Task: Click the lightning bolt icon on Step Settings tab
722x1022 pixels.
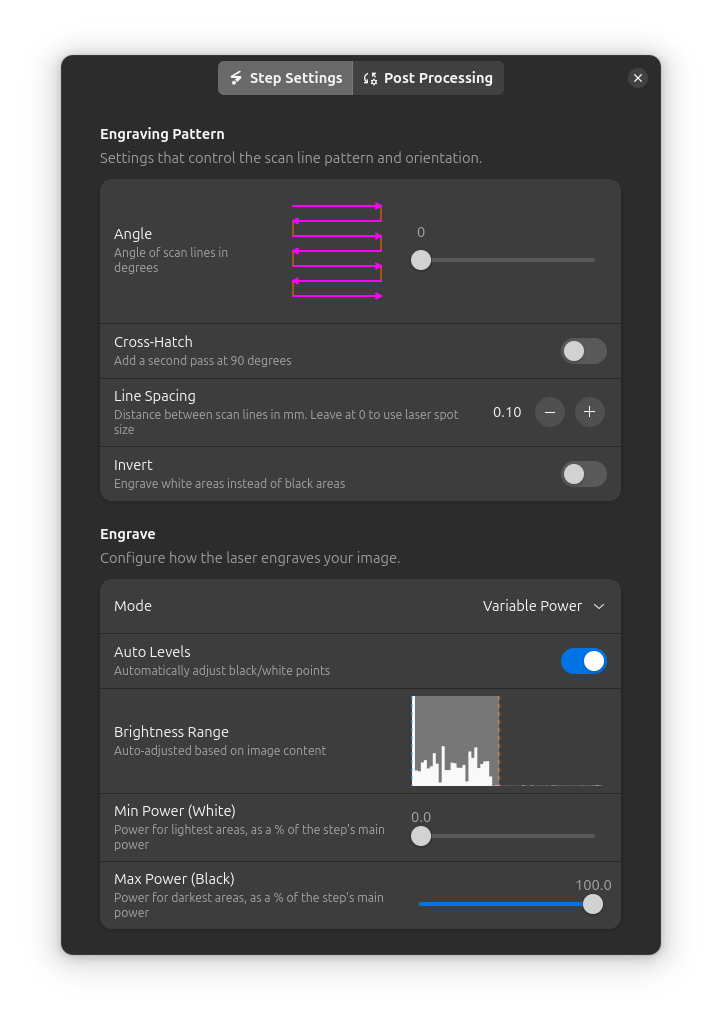Action: tap(236, 77)
